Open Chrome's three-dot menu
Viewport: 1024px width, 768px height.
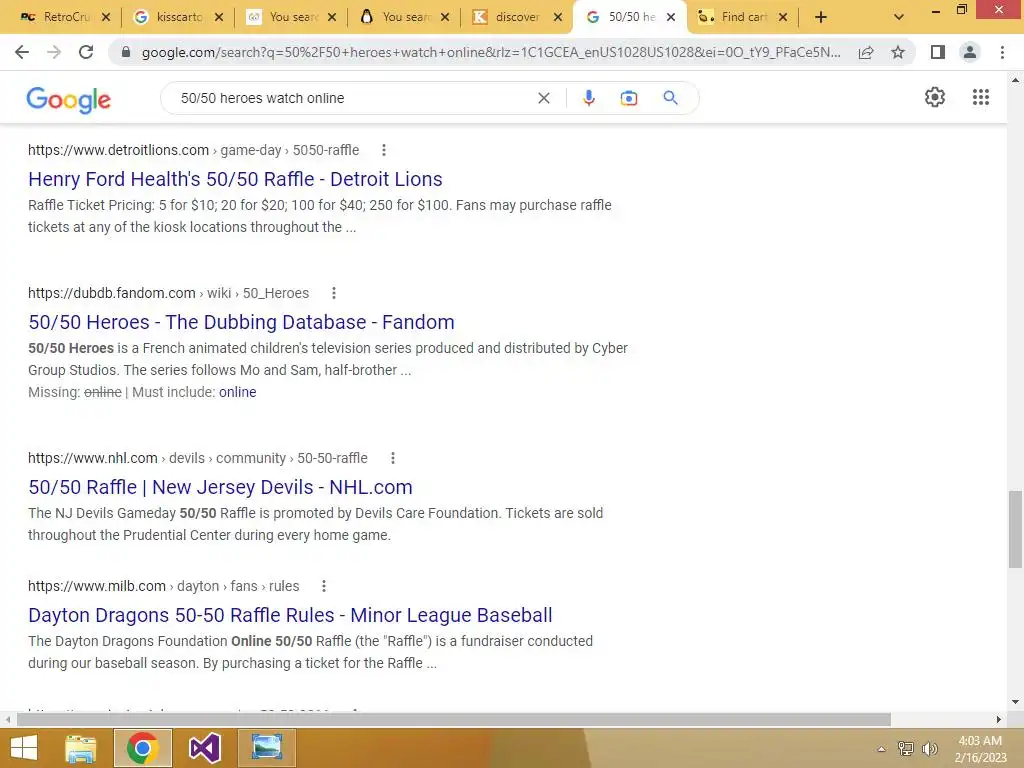[1002, 52]
